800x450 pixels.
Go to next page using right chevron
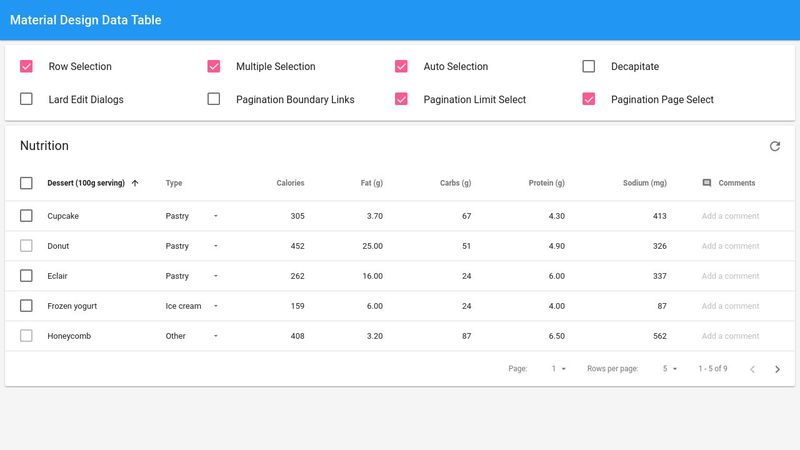(x=777, y=369)
